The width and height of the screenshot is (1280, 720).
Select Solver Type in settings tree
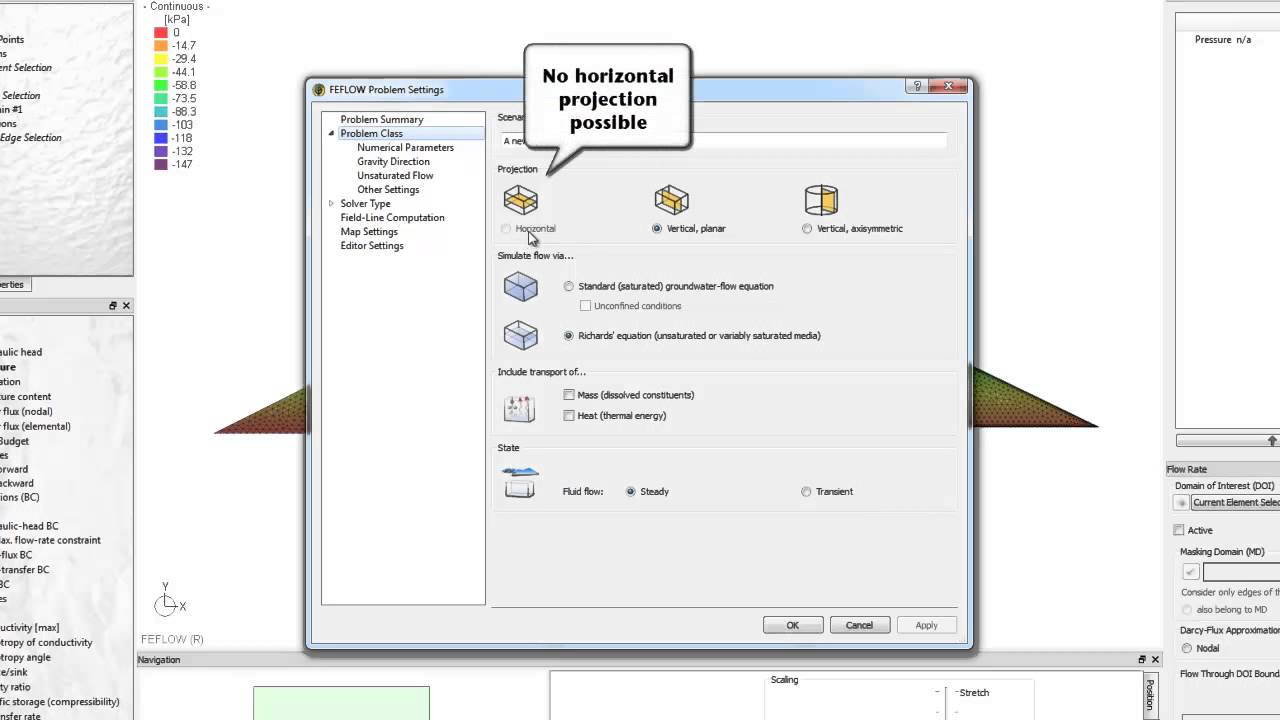tap(365, 204)
